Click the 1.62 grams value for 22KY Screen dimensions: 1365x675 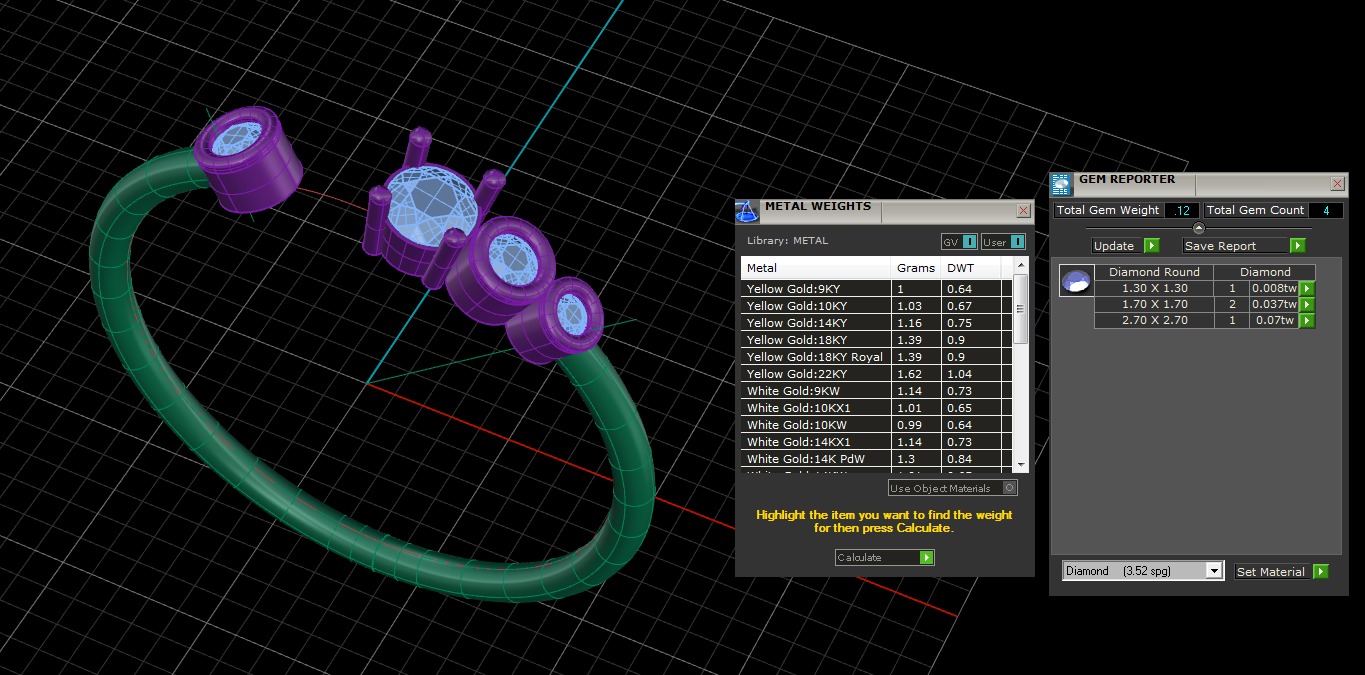(916, 374)
